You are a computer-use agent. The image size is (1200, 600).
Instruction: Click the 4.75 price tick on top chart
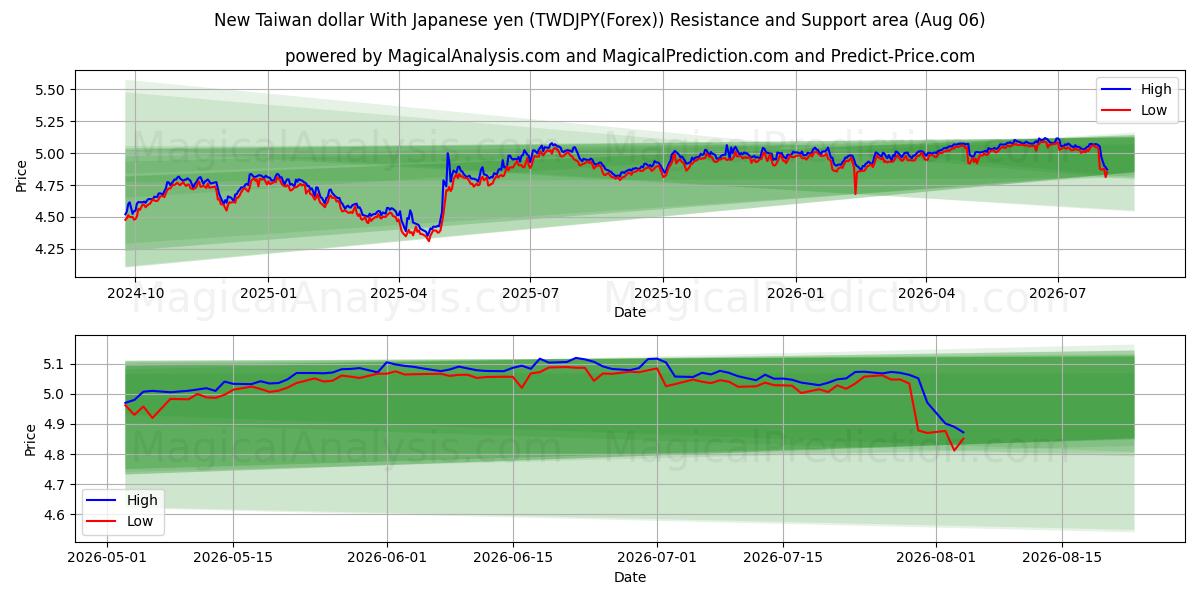(x=49, y=185)
